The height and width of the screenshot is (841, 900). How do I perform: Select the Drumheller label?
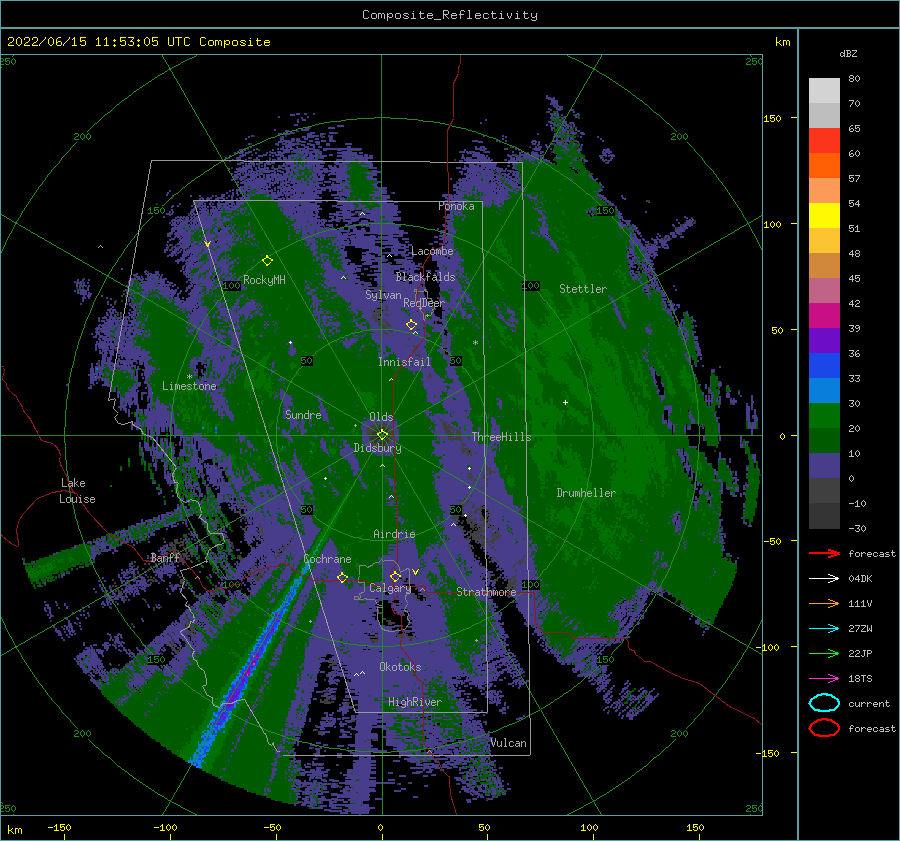(x=586, y=493)
